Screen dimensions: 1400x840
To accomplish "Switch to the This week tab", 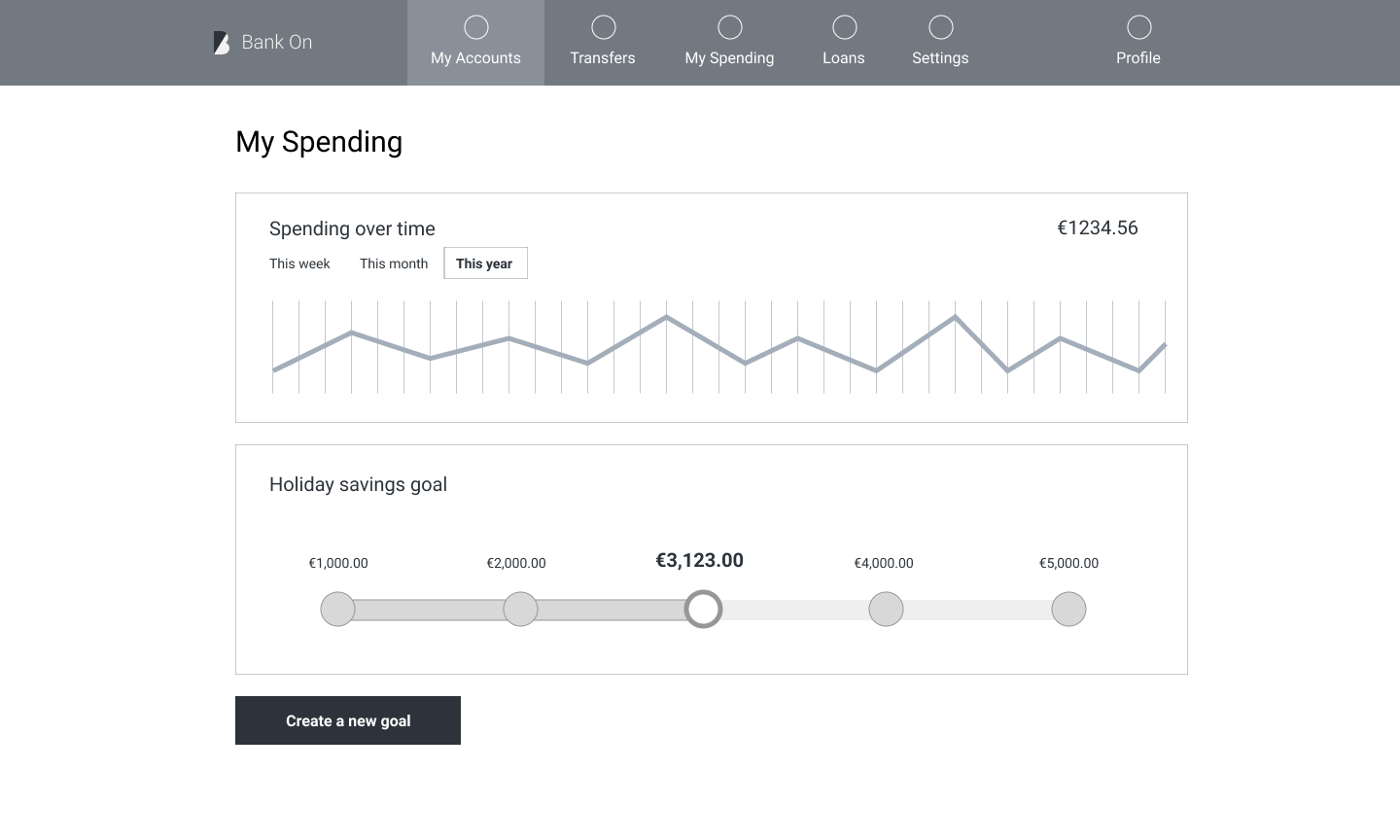I will coord(299,263).
